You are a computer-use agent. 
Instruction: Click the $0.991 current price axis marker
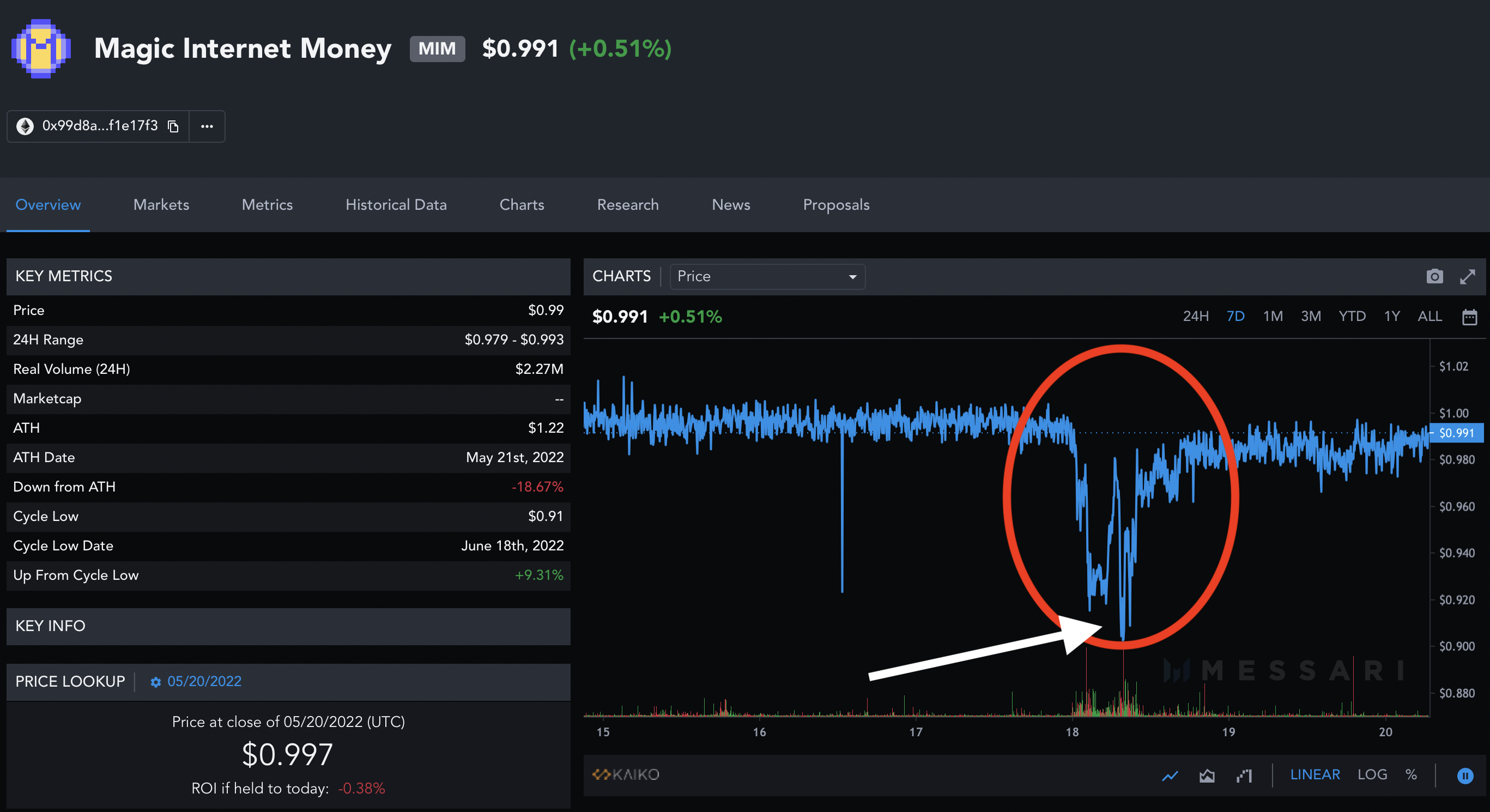tap(1456, 433)
